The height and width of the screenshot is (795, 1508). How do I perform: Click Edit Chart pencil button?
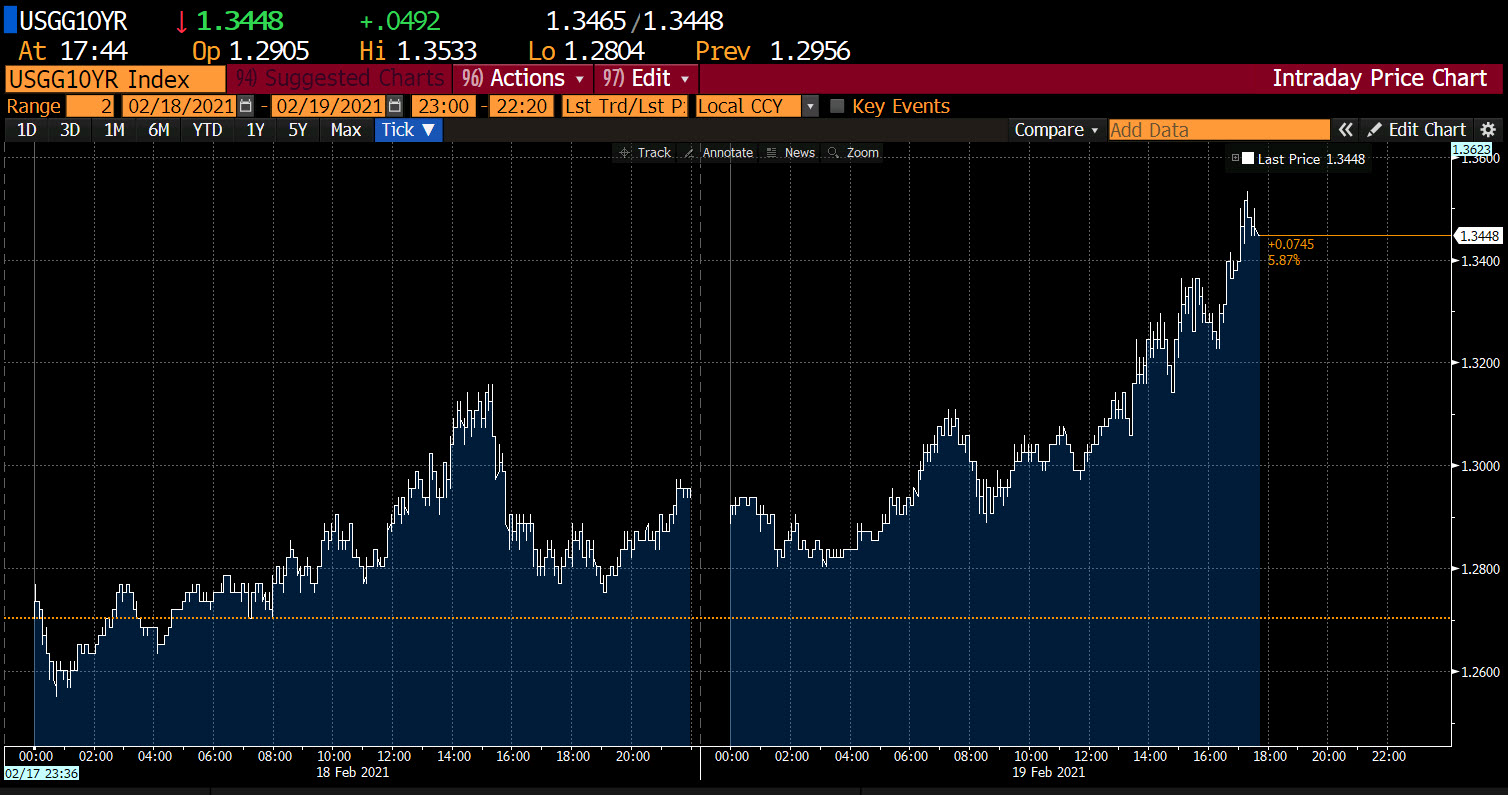[1416, 130]
